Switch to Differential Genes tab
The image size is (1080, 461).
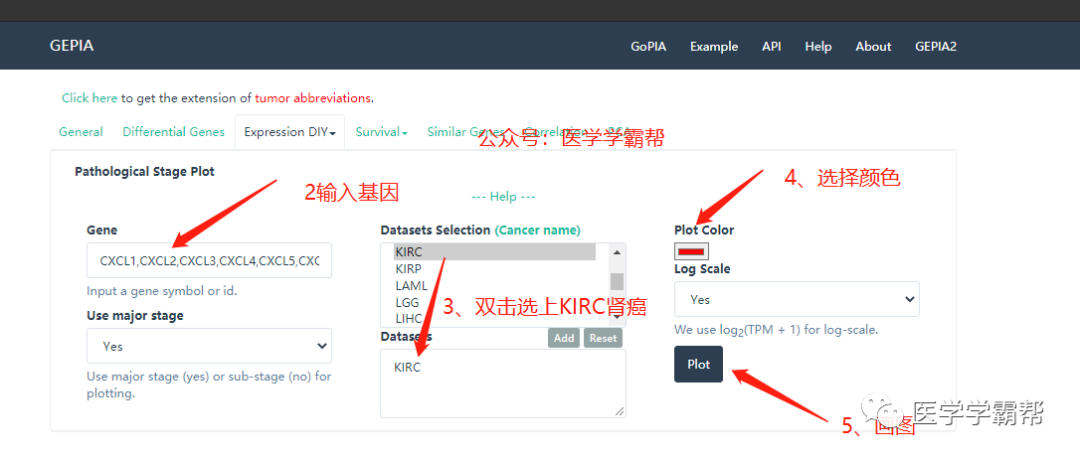pyautogui.click(x=174, y=132)
